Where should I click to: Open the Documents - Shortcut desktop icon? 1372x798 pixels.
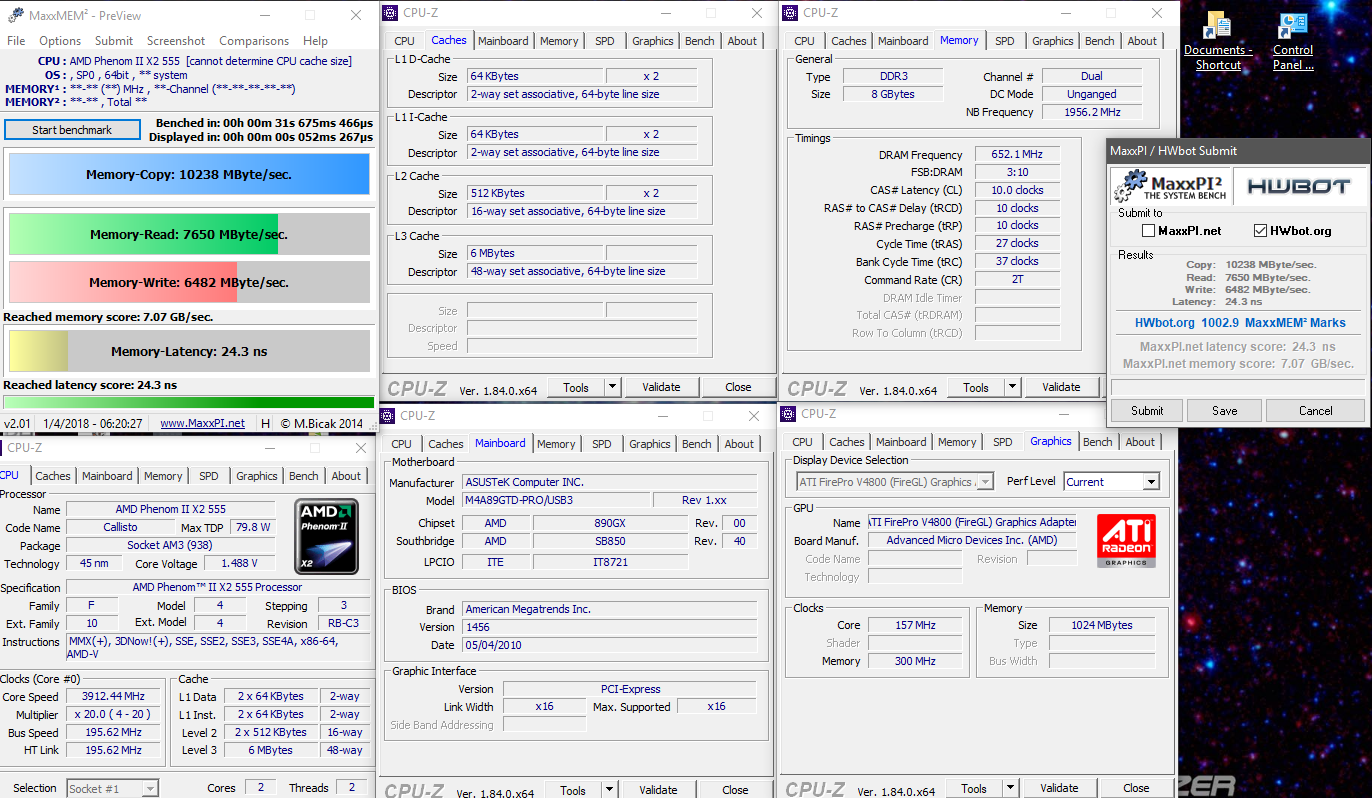coord(1217,41)
